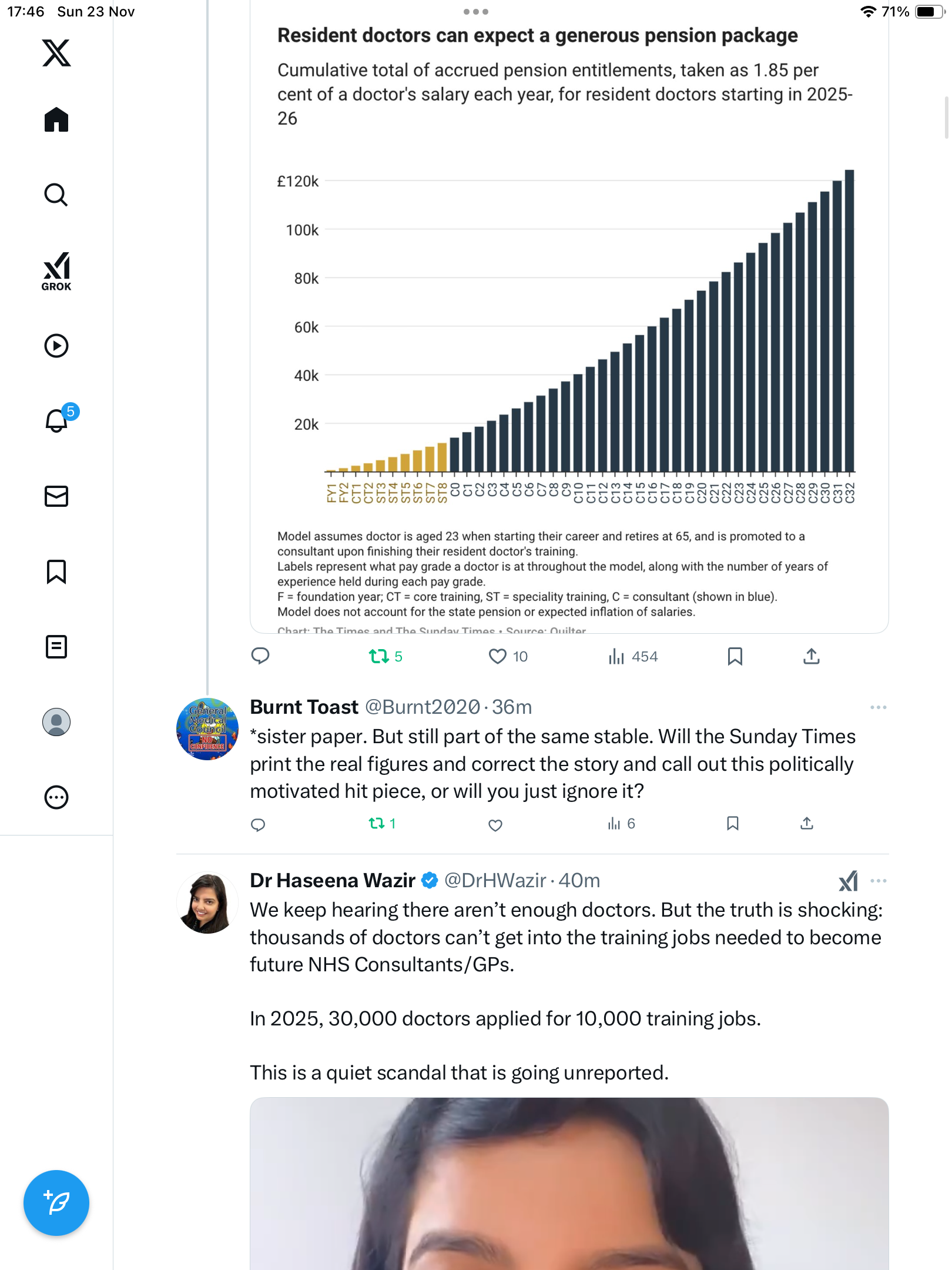
Task: Open the @DrHWazir profile link
Action: [495, 881]
